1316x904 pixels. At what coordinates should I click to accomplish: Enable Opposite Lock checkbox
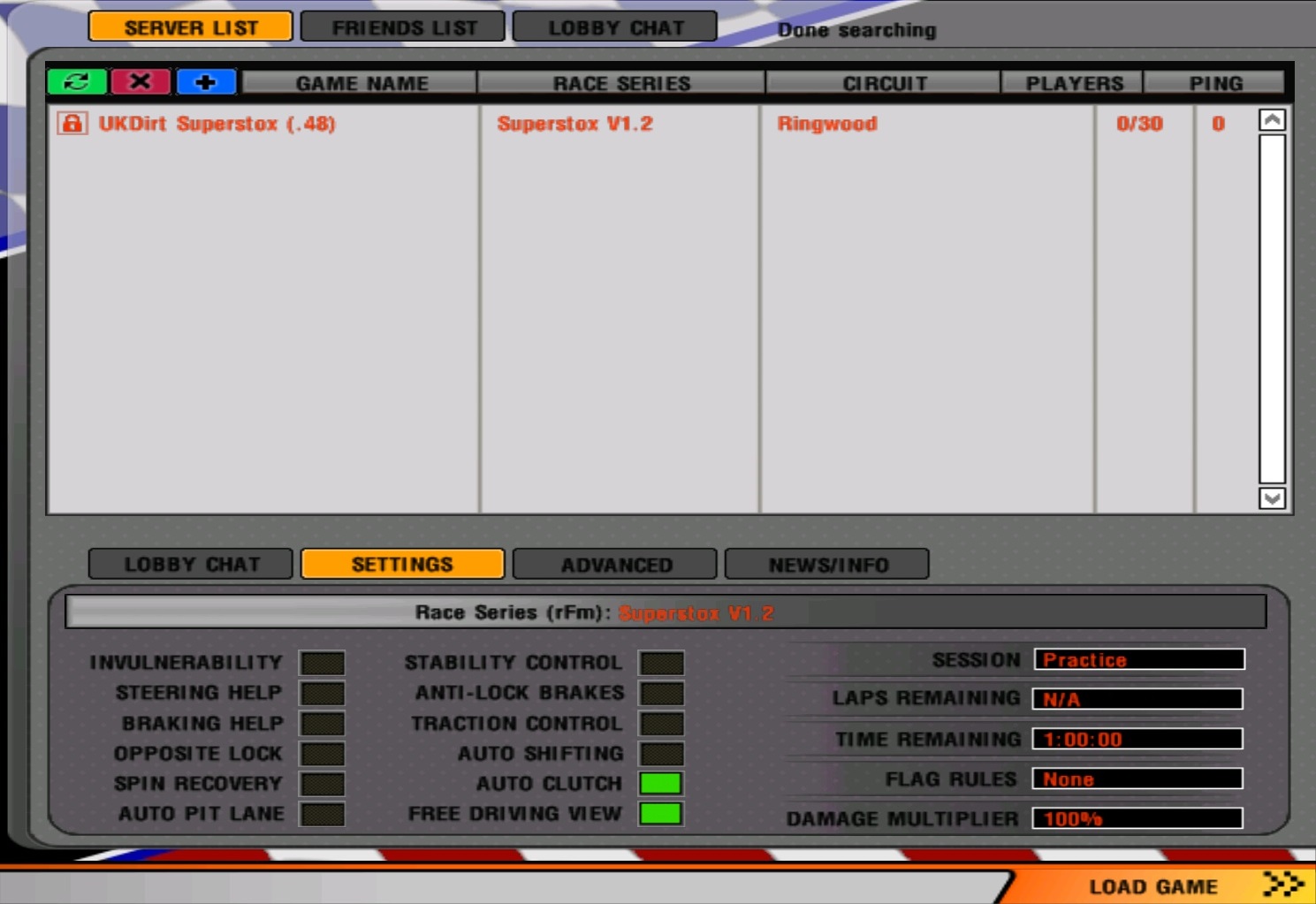322,754
